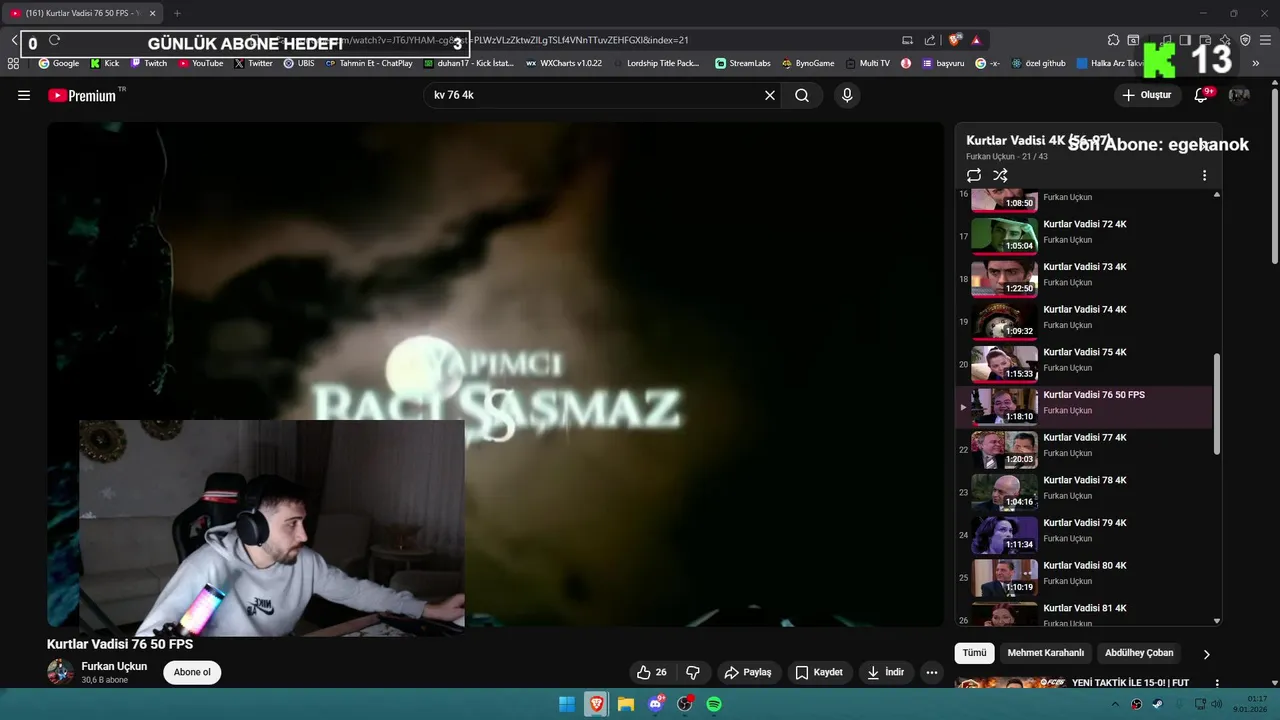Open Spotify from the taskbar
The image size is (1280, 720).
click(x=714, y=704)
